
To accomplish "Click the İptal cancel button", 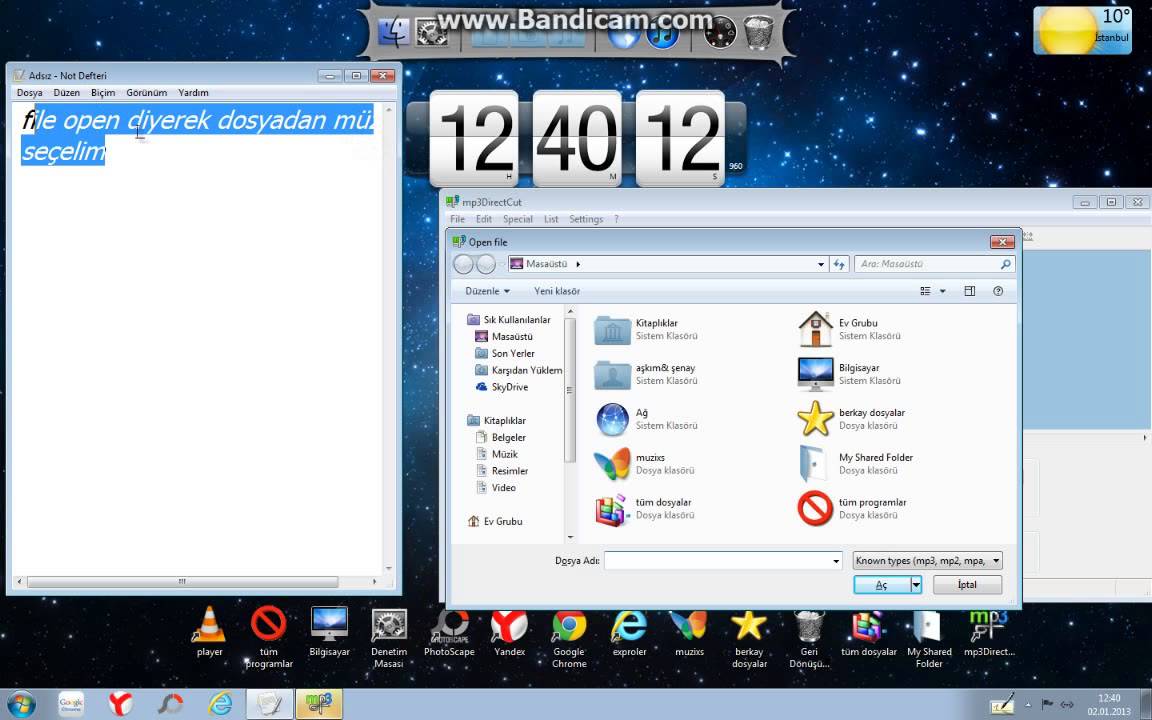I will 967,585.
